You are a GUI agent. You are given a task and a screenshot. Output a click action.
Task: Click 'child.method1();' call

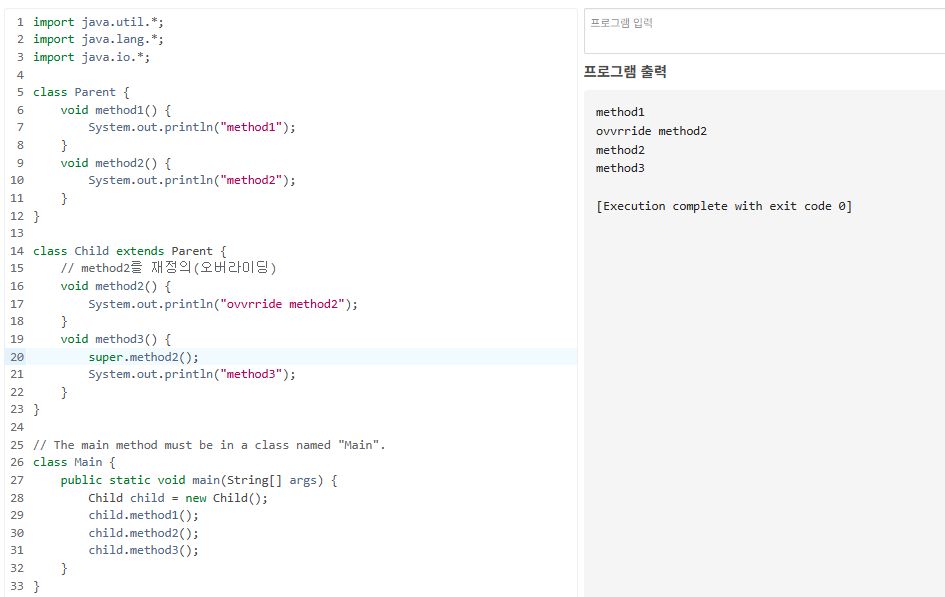pos(143,515)
